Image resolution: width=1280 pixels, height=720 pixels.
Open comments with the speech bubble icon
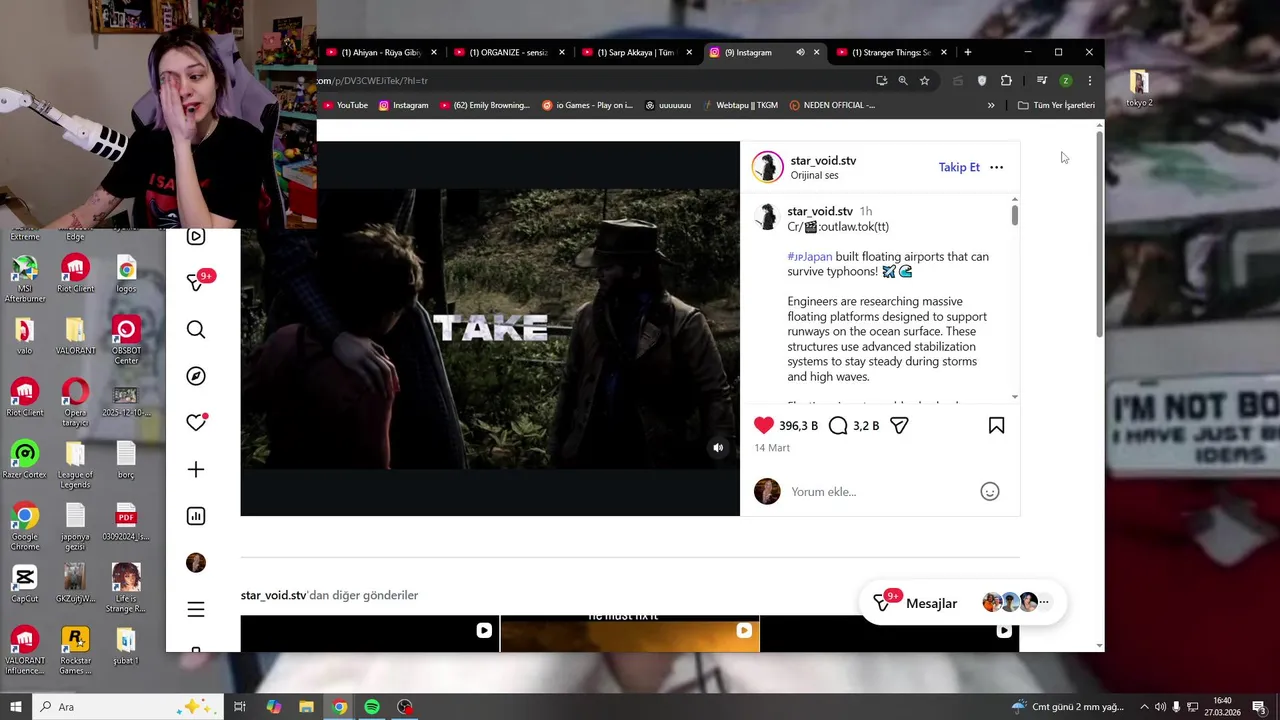838,426
